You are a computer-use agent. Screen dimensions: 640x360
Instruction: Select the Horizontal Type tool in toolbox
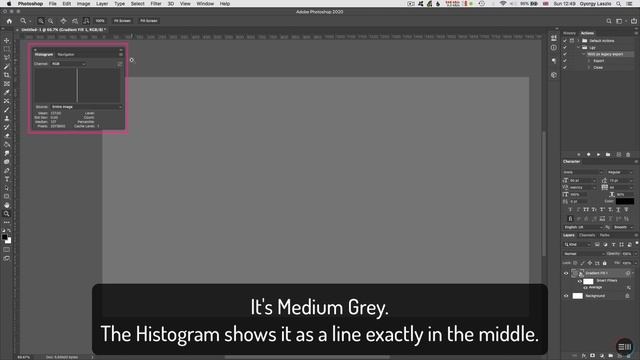(7, 179)
